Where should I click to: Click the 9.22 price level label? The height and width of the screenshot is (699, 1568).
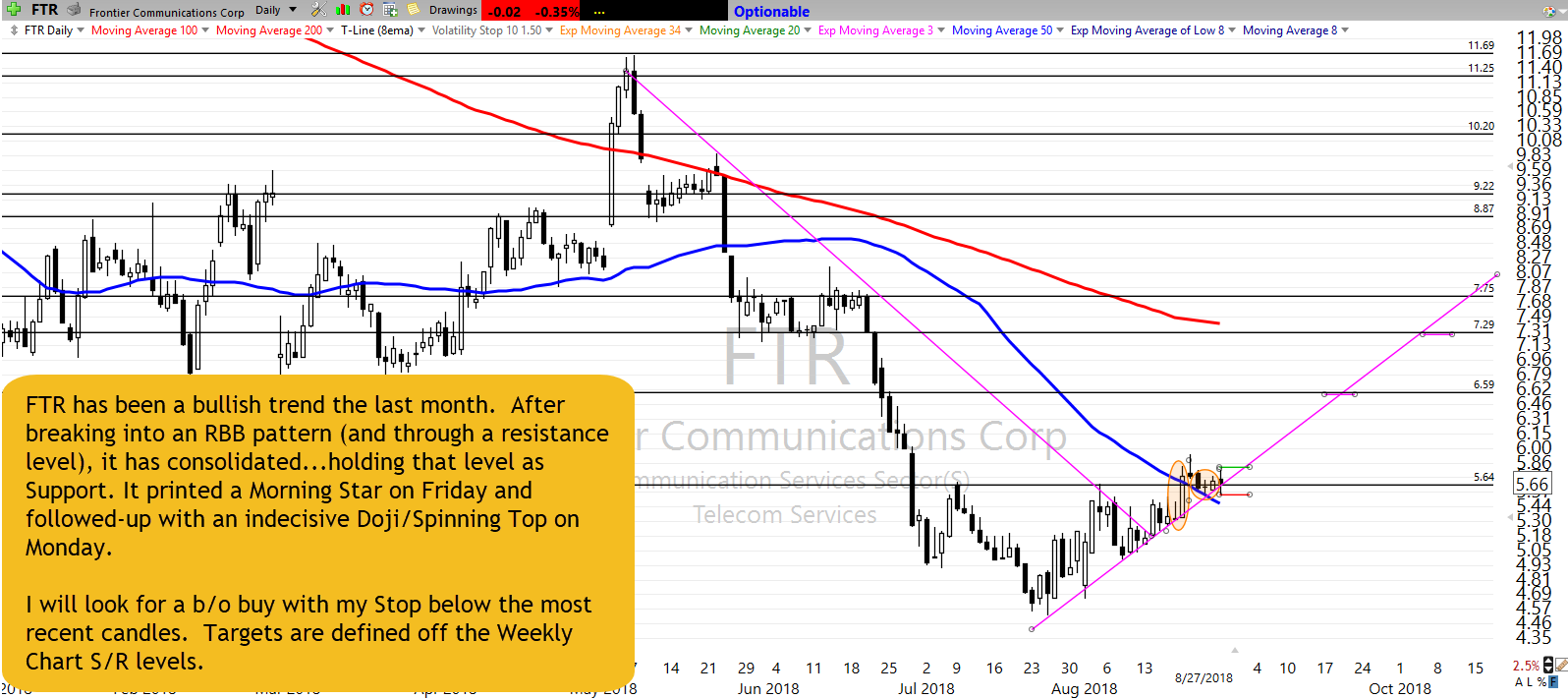coord(1484,186)
